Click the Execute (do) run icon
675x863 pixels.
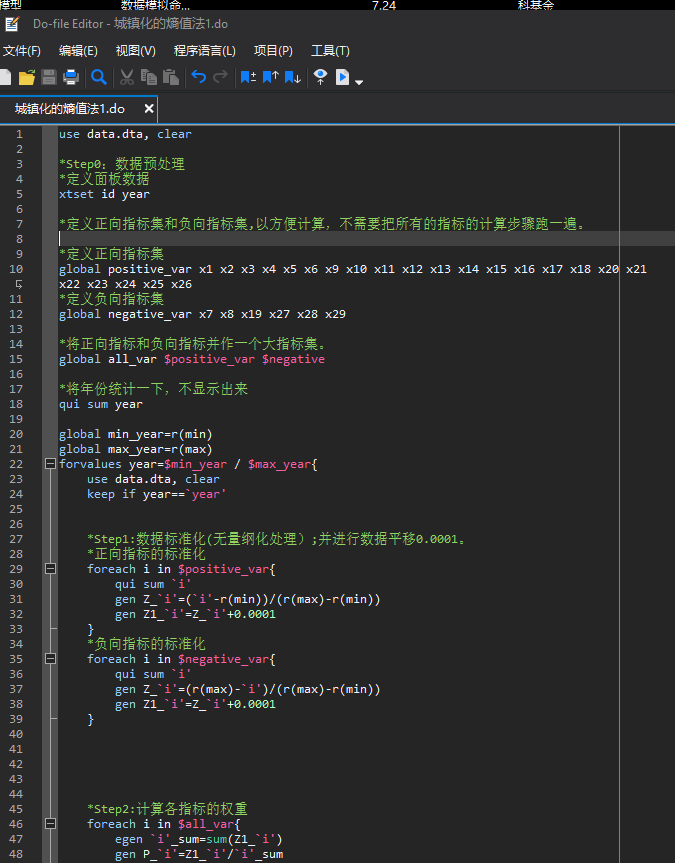click(x=342, y=77)
